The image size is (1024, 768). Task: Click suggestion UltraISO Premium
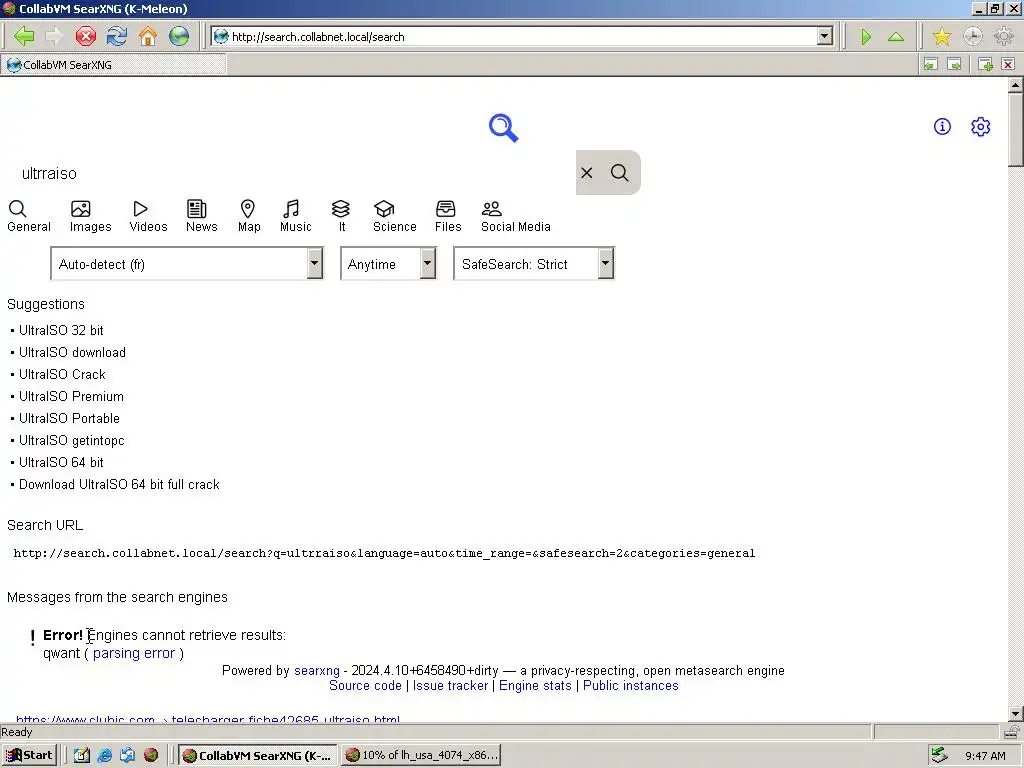click(71, 396)
